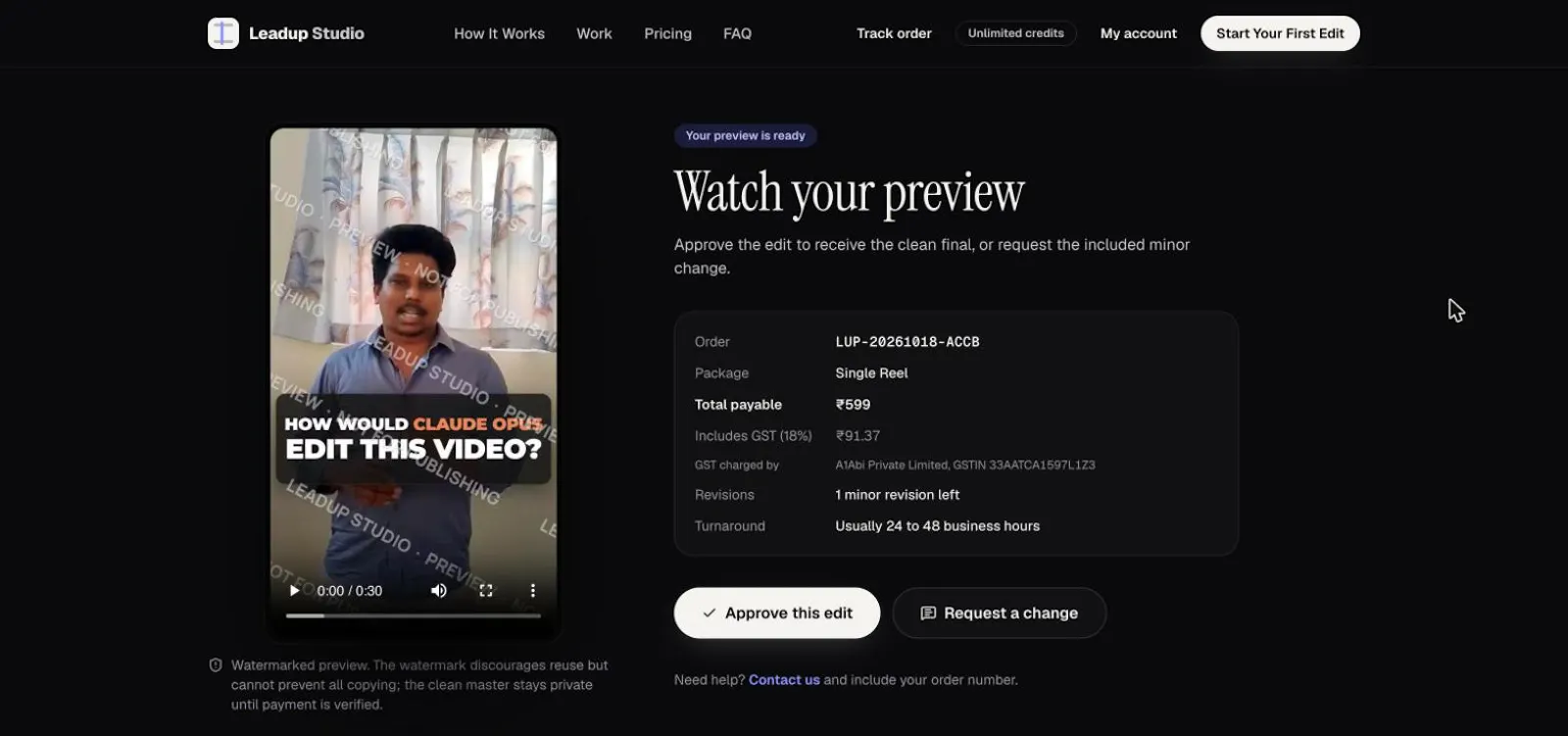Open the FAQ section

point(737,33)
